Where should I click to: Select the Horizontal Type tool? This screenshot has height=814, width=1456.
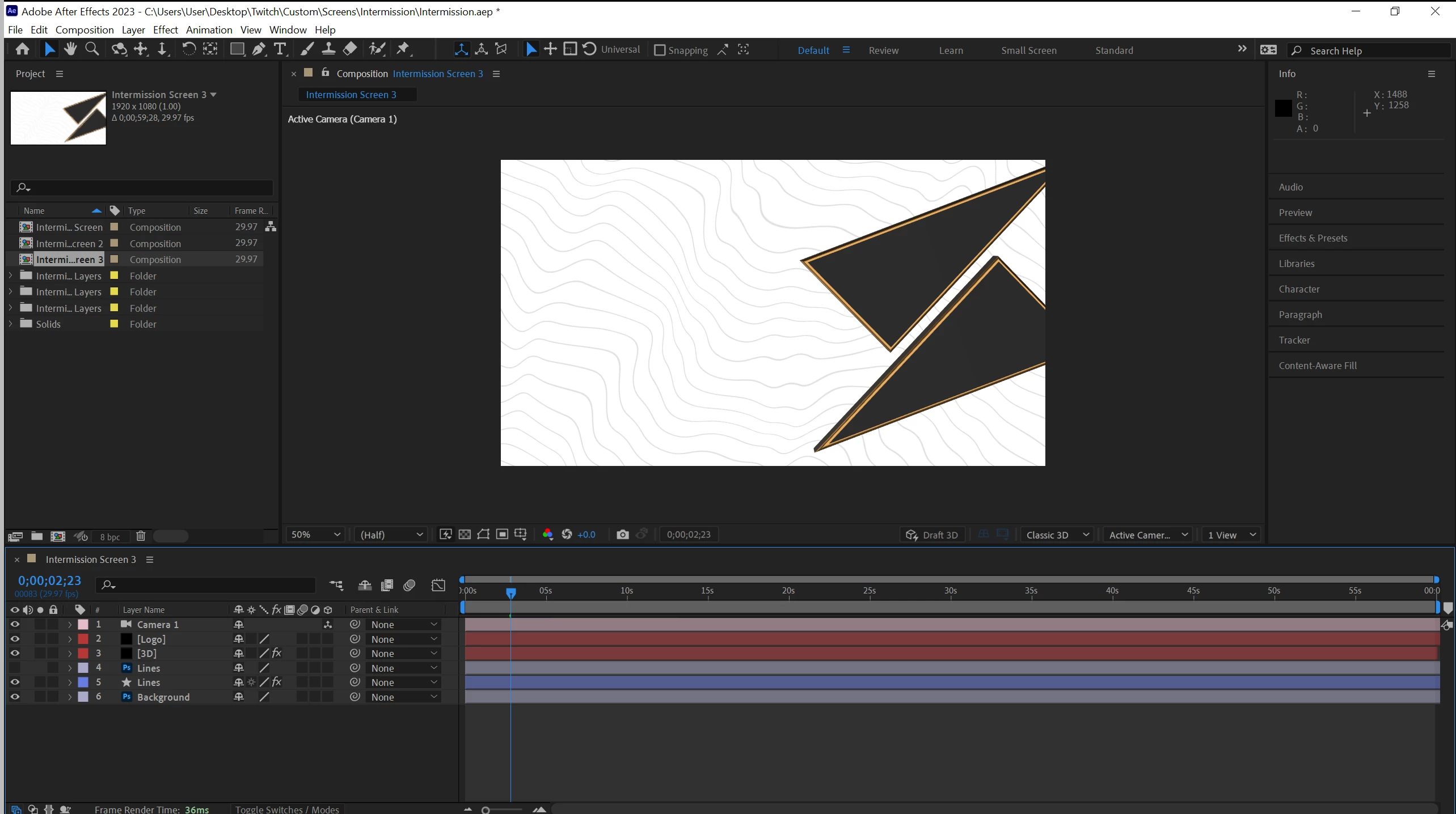[x=280, y=49]
